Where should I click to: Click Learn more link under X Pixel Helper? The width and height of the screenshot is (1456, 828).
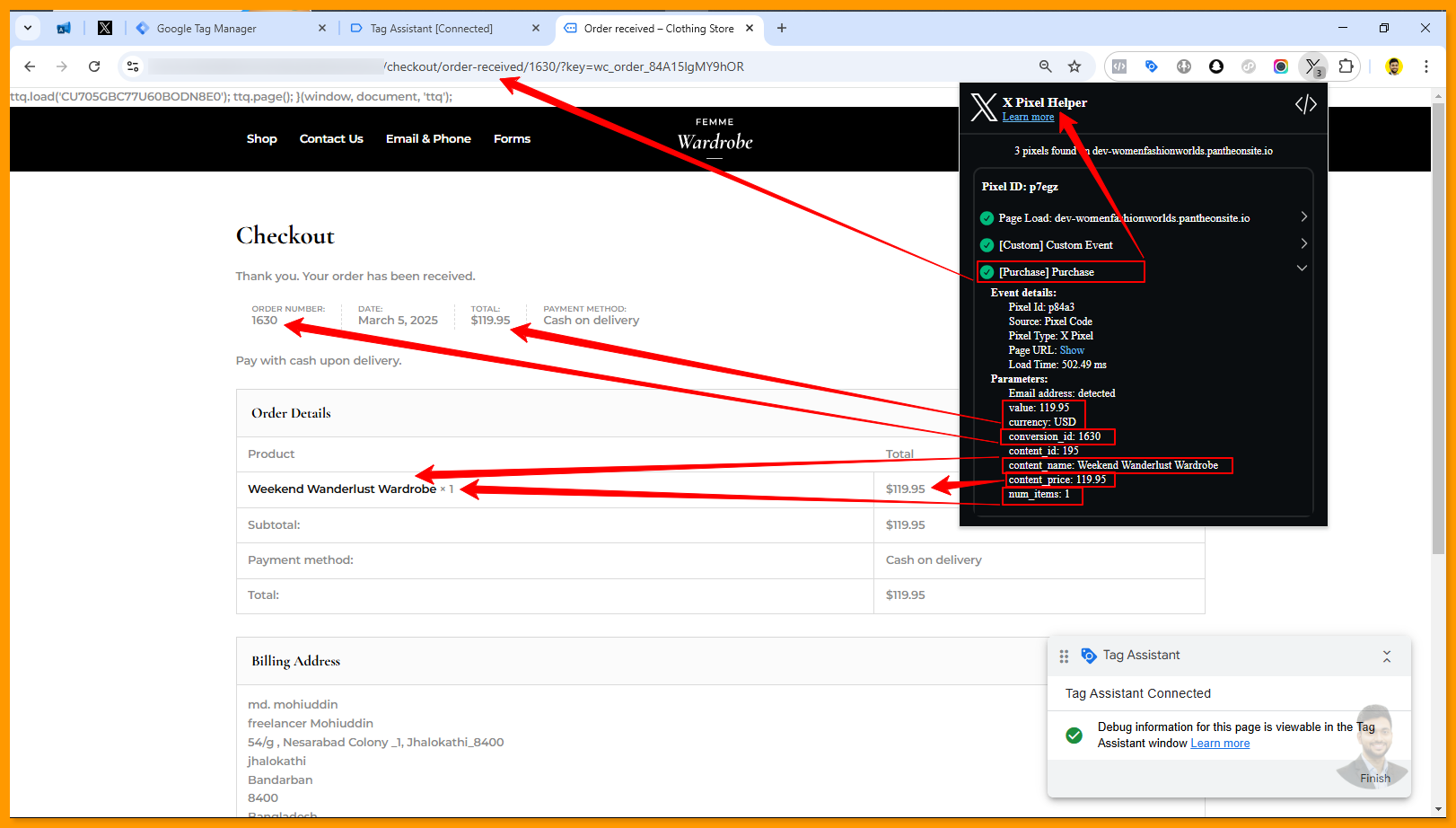[1028, 118]
